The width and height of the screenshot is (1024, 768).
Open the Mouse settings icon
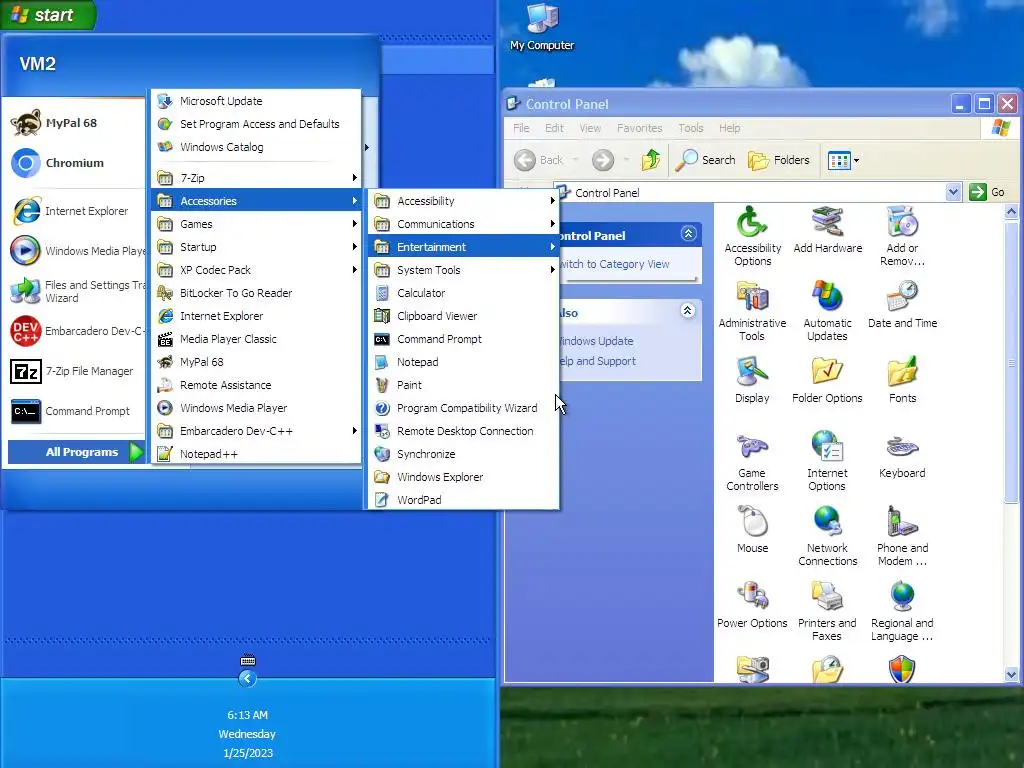tap(752, 530)
